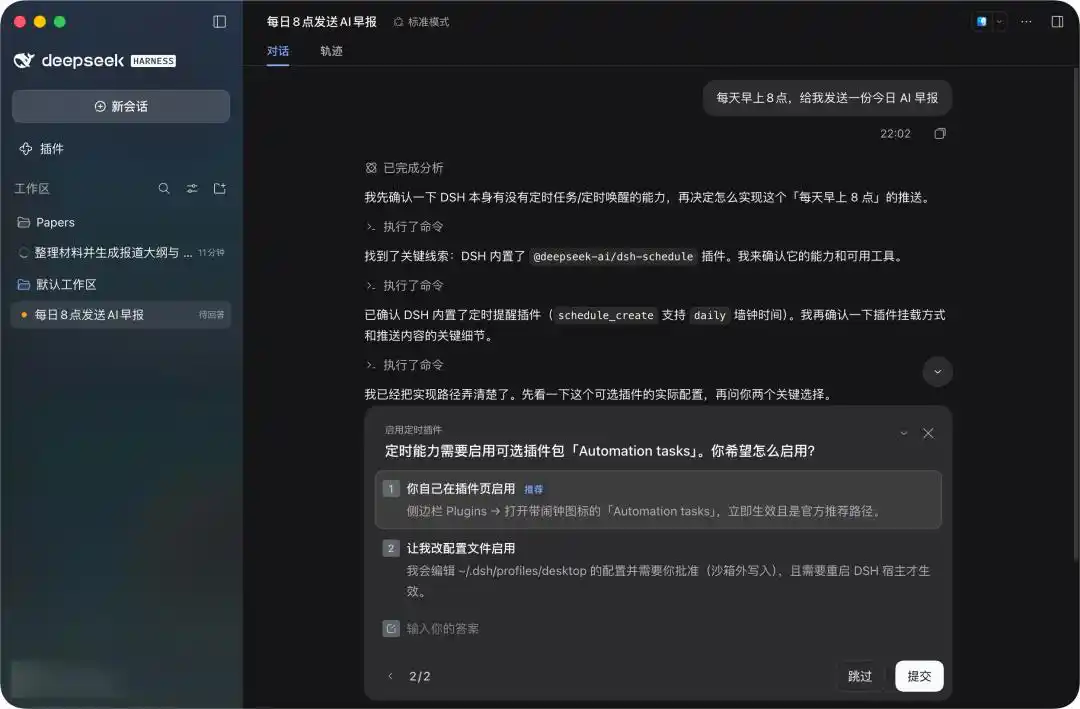
Task: Copy the user message with copy icon
Action: [939, 134]
